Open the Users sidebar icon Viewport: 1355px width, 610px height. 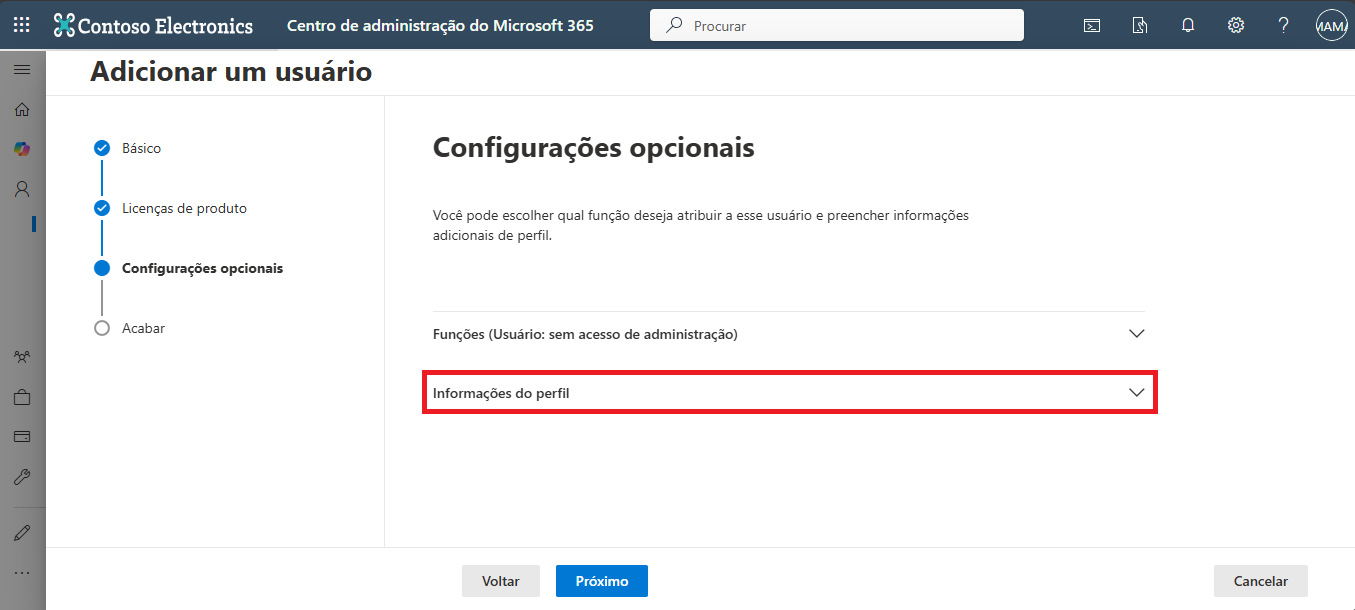22,189
